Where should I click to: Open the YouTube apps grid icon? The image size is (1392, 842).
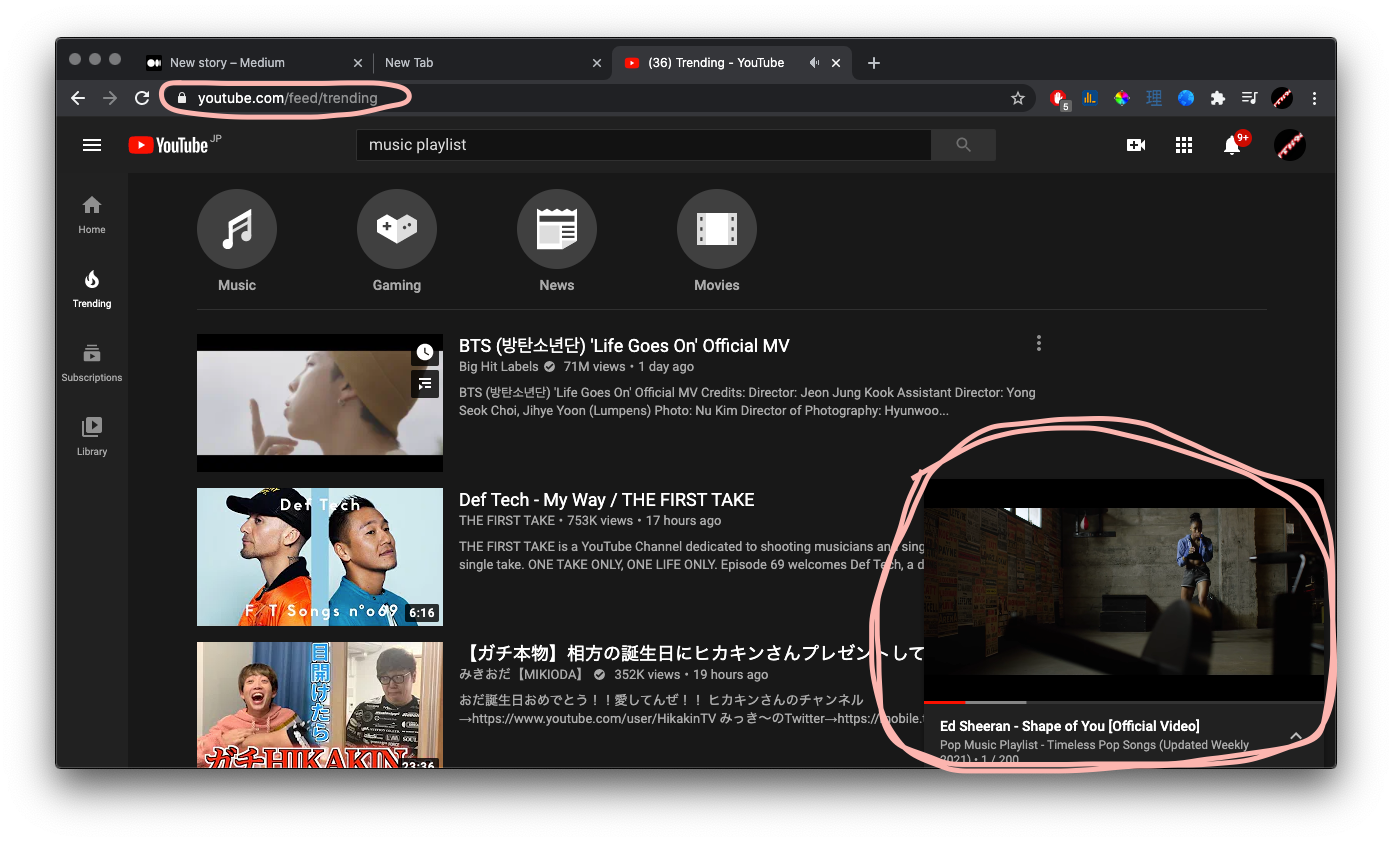tap(1184, 145)
